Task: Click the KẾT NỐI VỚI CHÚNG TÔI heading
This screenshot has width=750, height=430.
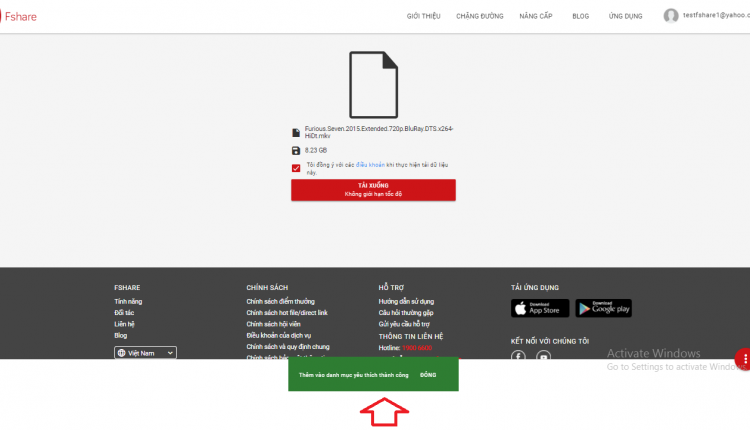Action: 550,341
